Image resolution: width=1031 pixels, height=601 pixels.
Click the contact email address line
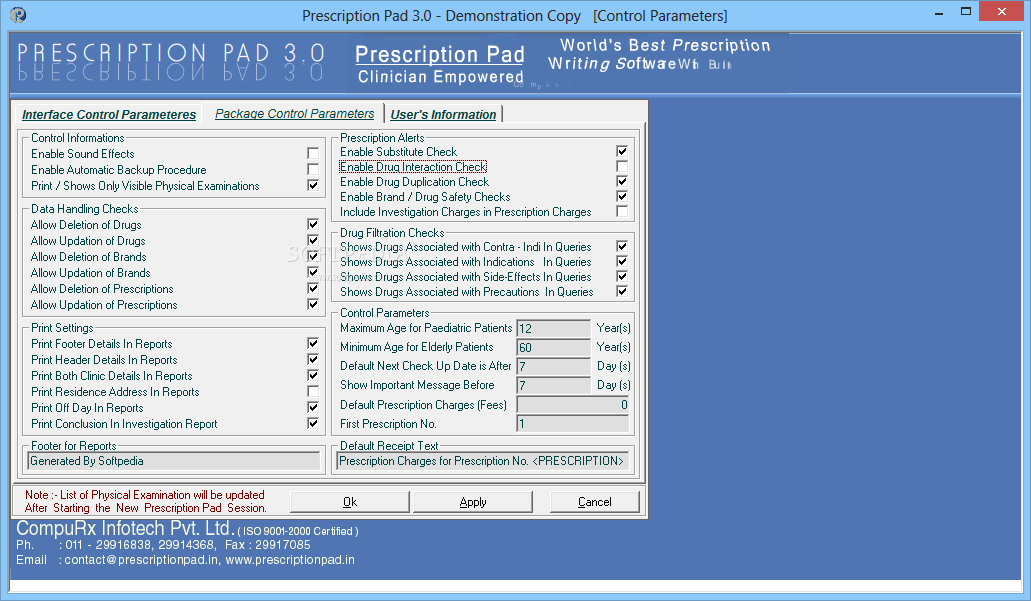185,560
